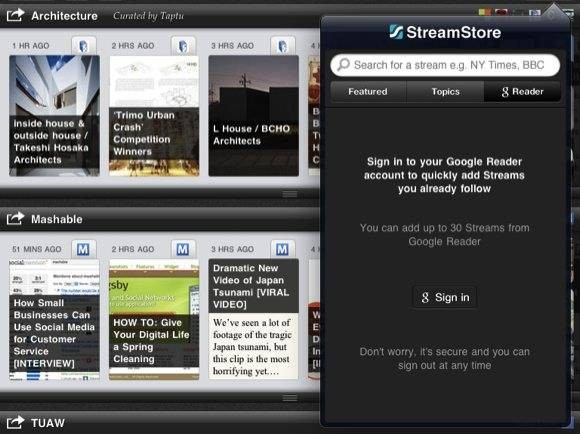
Task: Tap the Mashable stream title
Action: click(57, 219)
